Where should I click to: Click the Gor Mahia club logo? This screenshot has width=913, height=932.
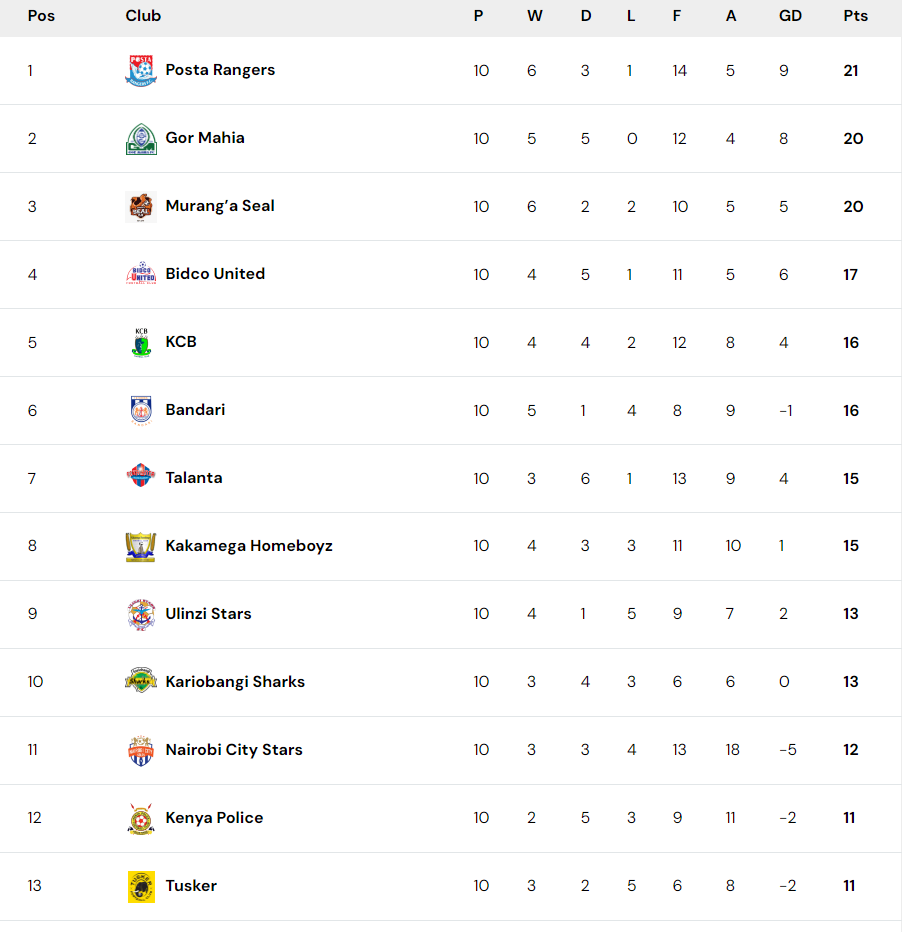pos(141,138)
